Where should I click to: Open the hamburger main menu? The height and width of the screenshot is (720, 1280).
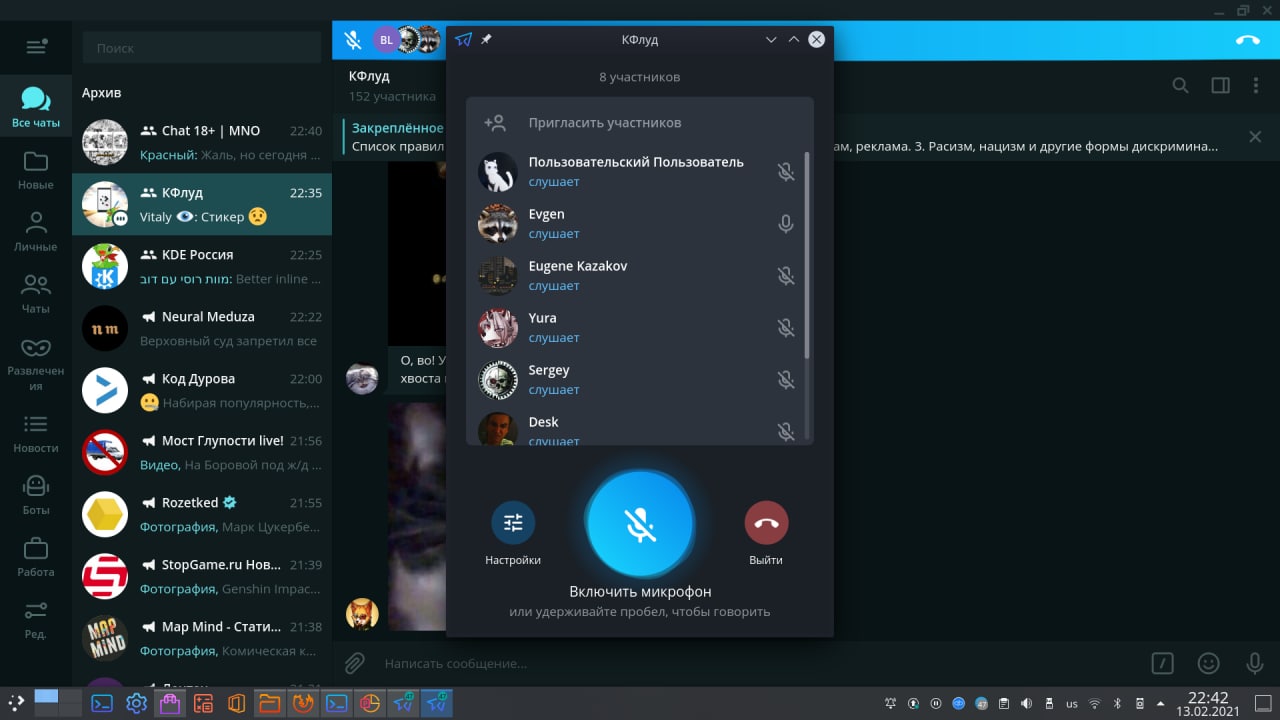(x=36, y=47)
